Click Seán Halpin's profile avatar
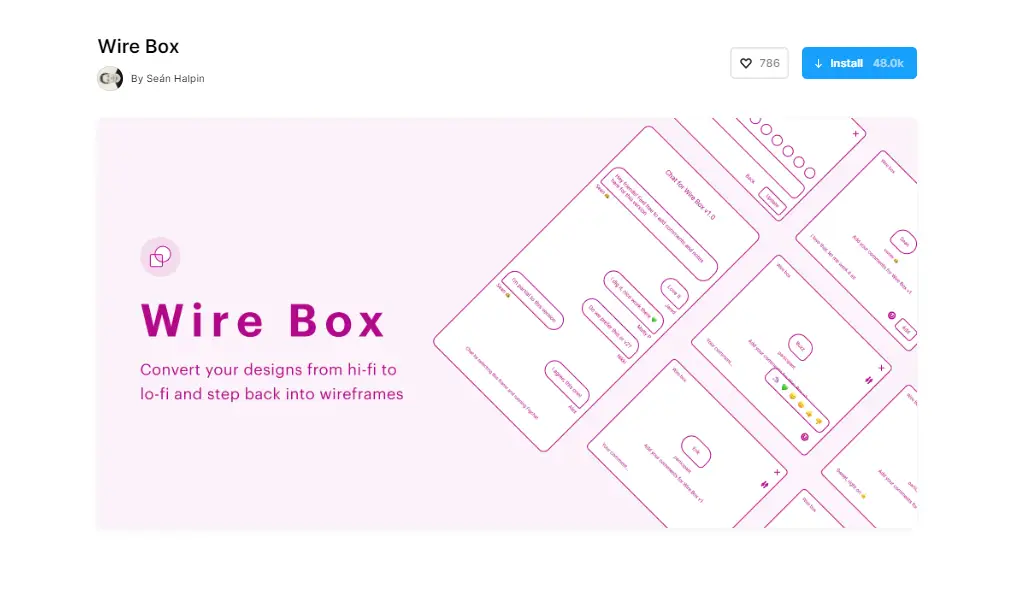 pos(110,78)
